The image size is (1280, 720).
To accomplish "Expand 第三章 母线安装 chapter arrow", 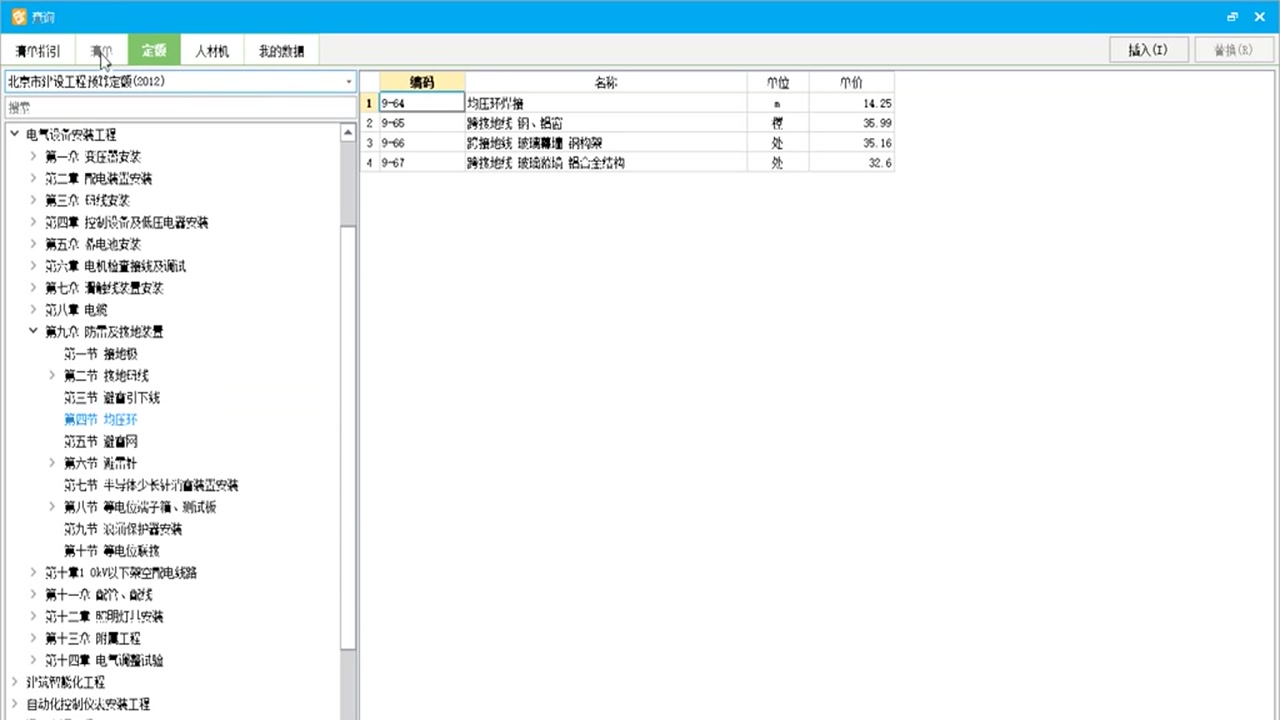I will tap(33, 200).
